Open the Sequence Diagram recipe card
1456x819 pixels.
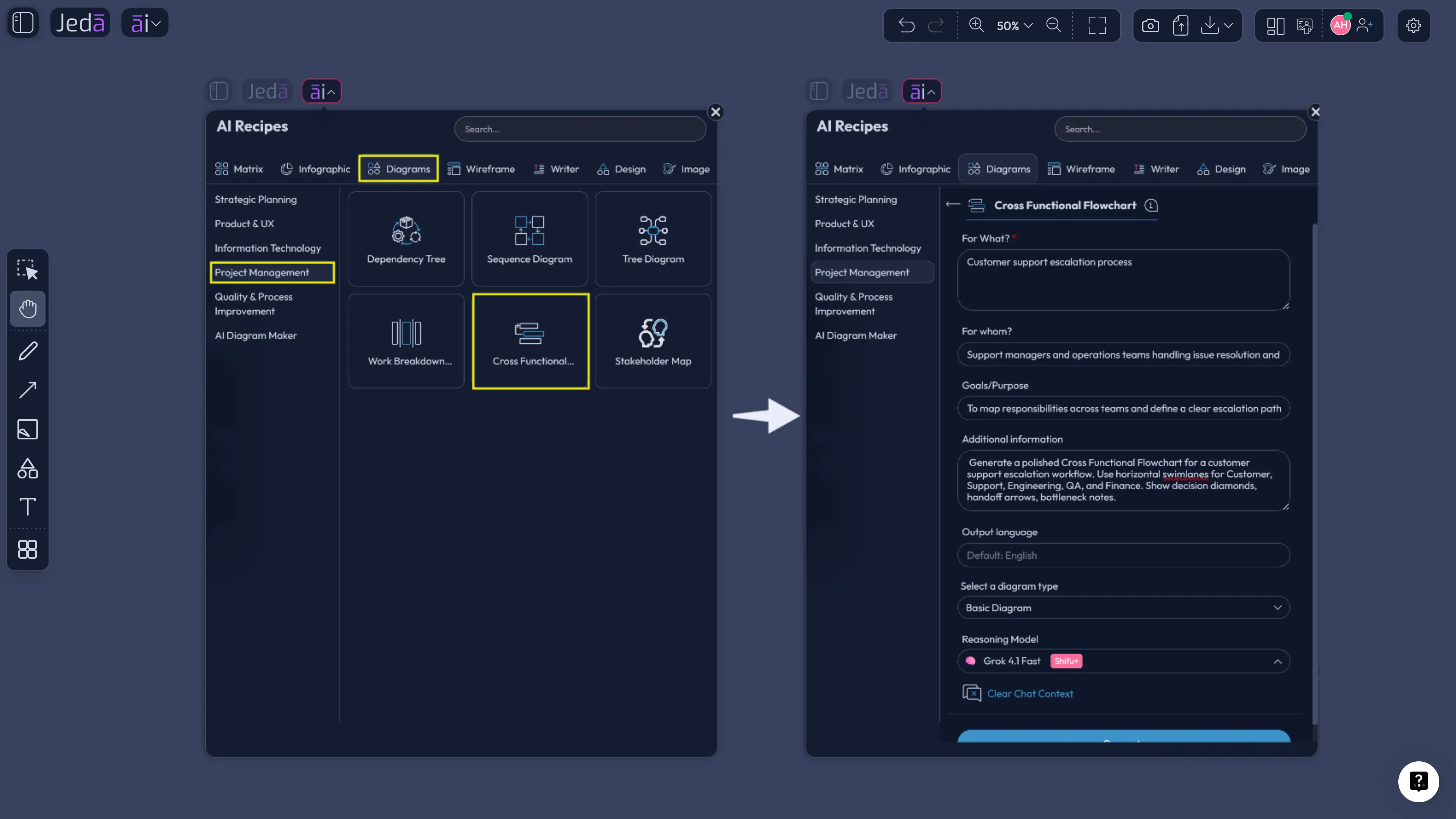pyautogui.click(x=530, y=239)
